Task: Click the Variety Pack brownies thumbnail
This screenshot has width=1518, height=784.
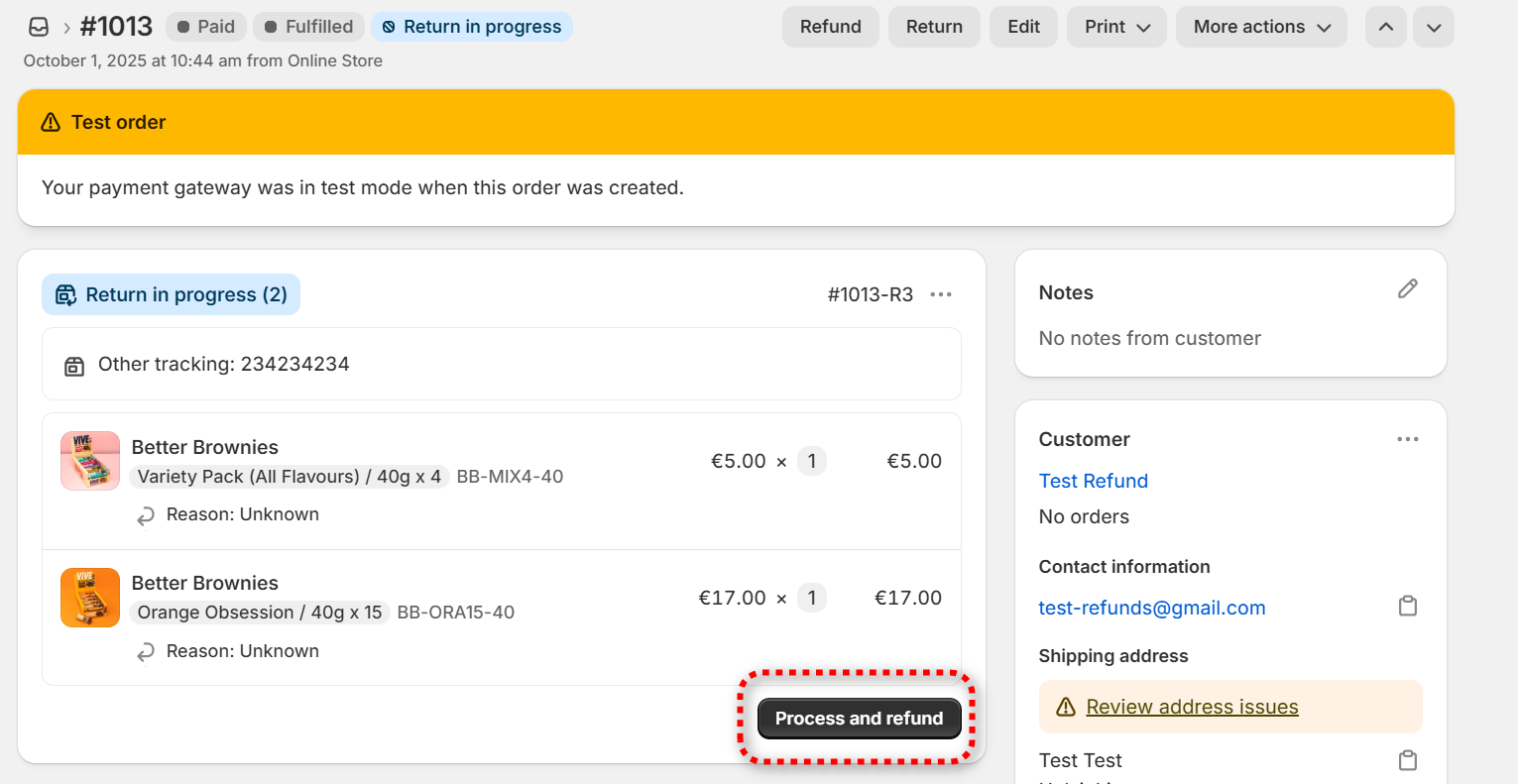Action: 90,461
